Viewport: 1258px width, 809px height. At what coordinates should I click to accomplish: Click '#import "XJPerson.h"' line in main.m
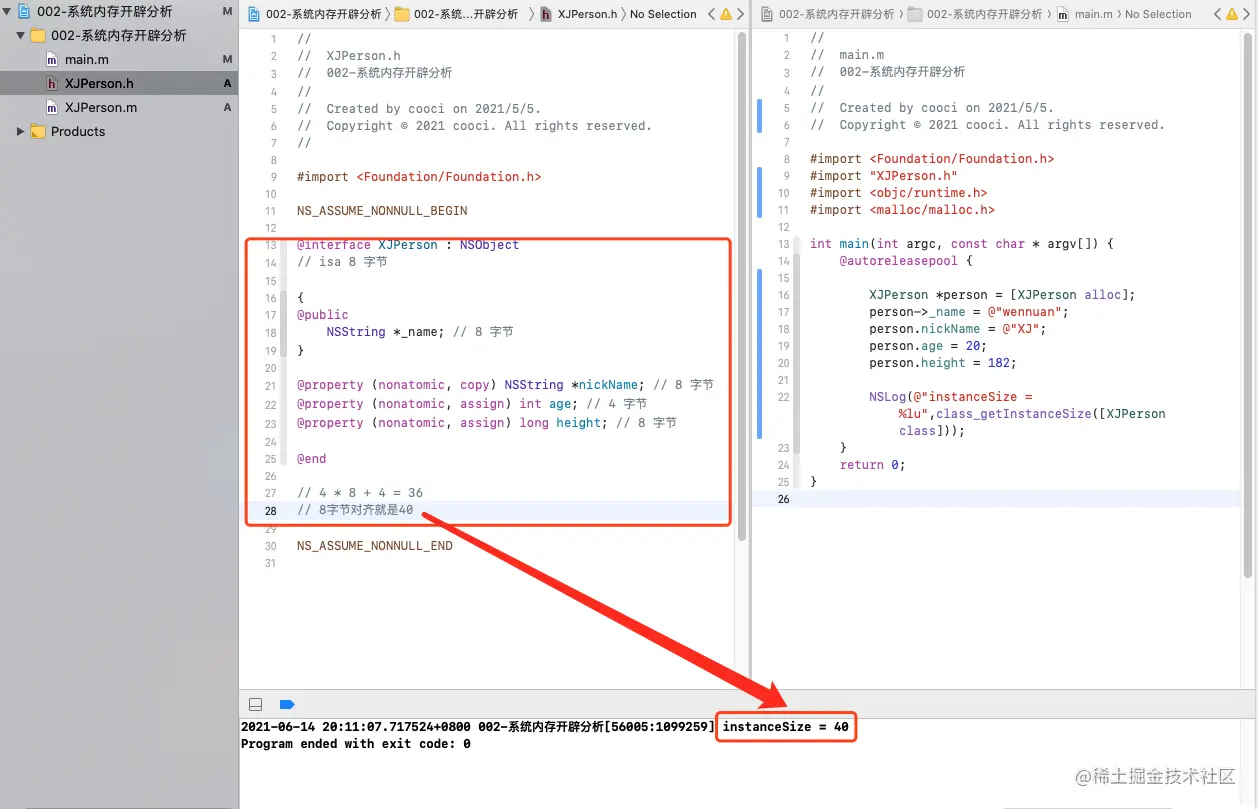pos(884,175)
